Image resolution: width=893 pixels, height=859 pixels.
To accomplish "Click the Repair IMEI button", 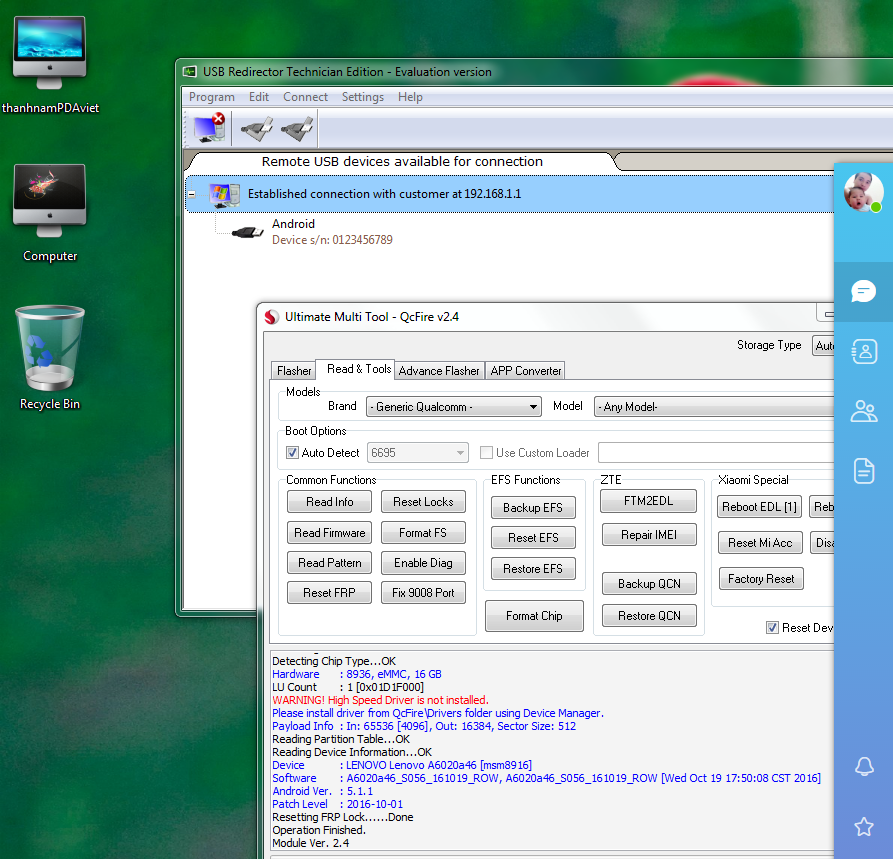I will click(649, 534).
